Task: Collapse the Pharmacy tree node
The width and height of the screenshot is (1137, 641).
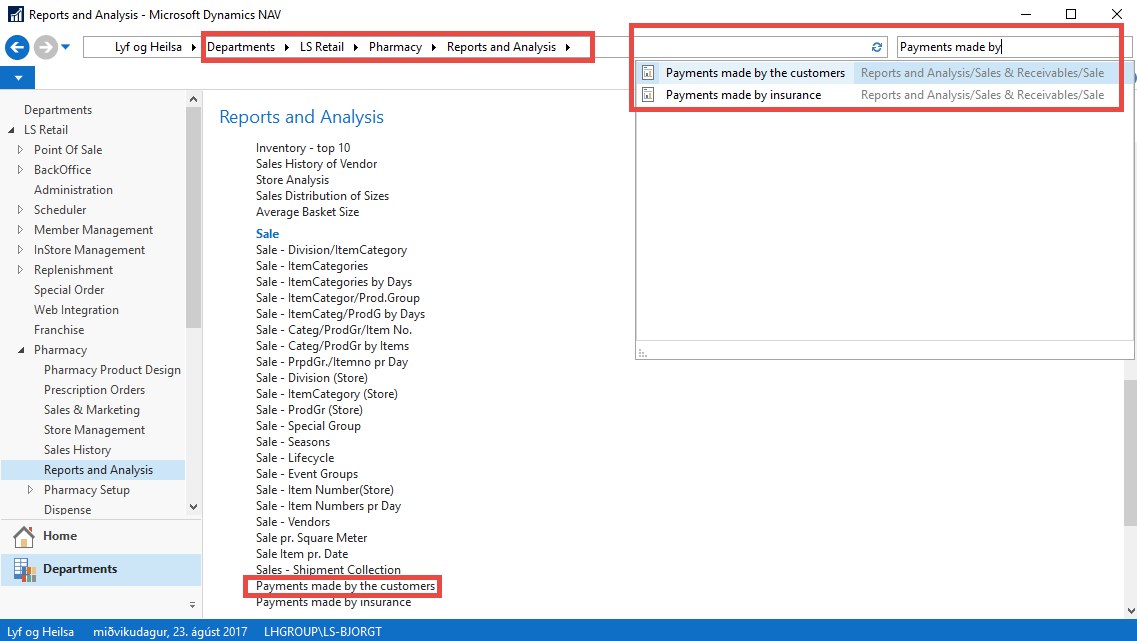Action: coord(20,350)
